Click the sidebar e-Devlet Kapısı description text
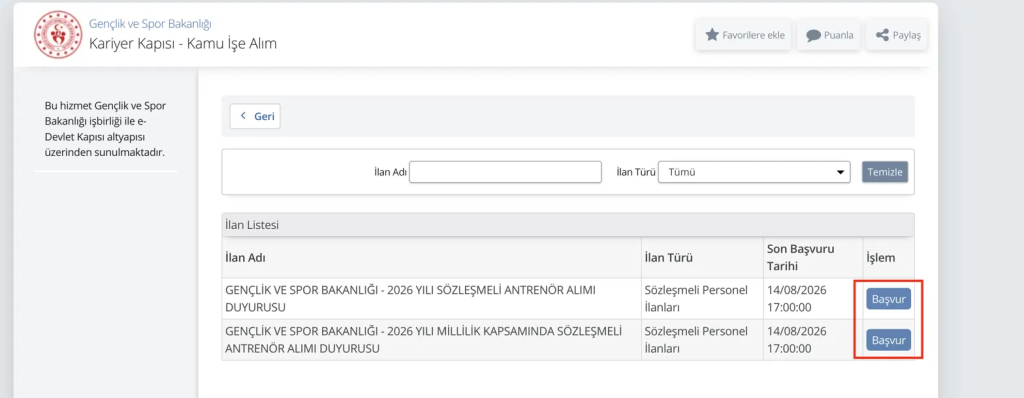 (105, 129)
